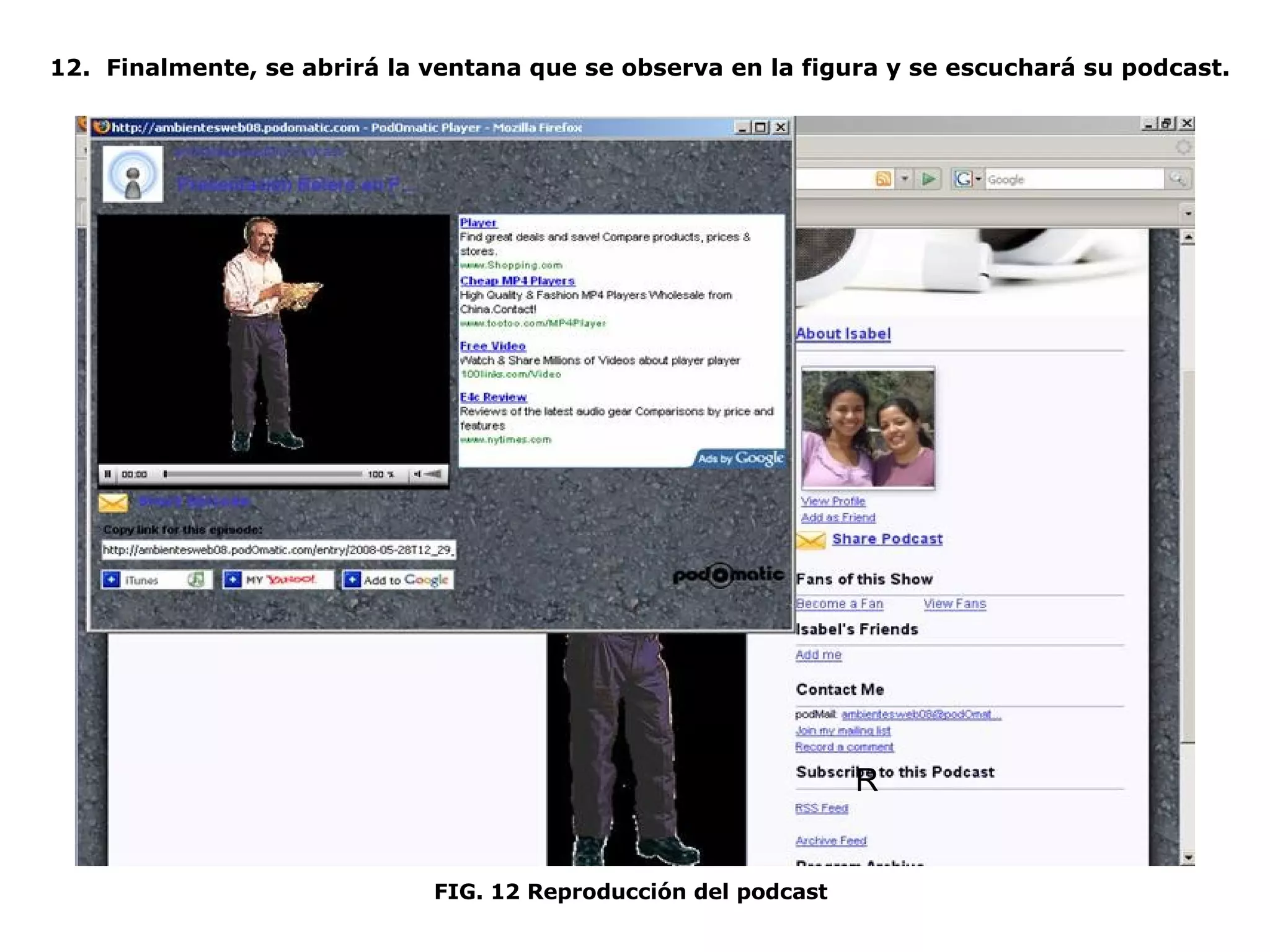Click the player progress seek bar
Image resolution: width=1270 pixels, height=952 pixels.
click(262, 474)
